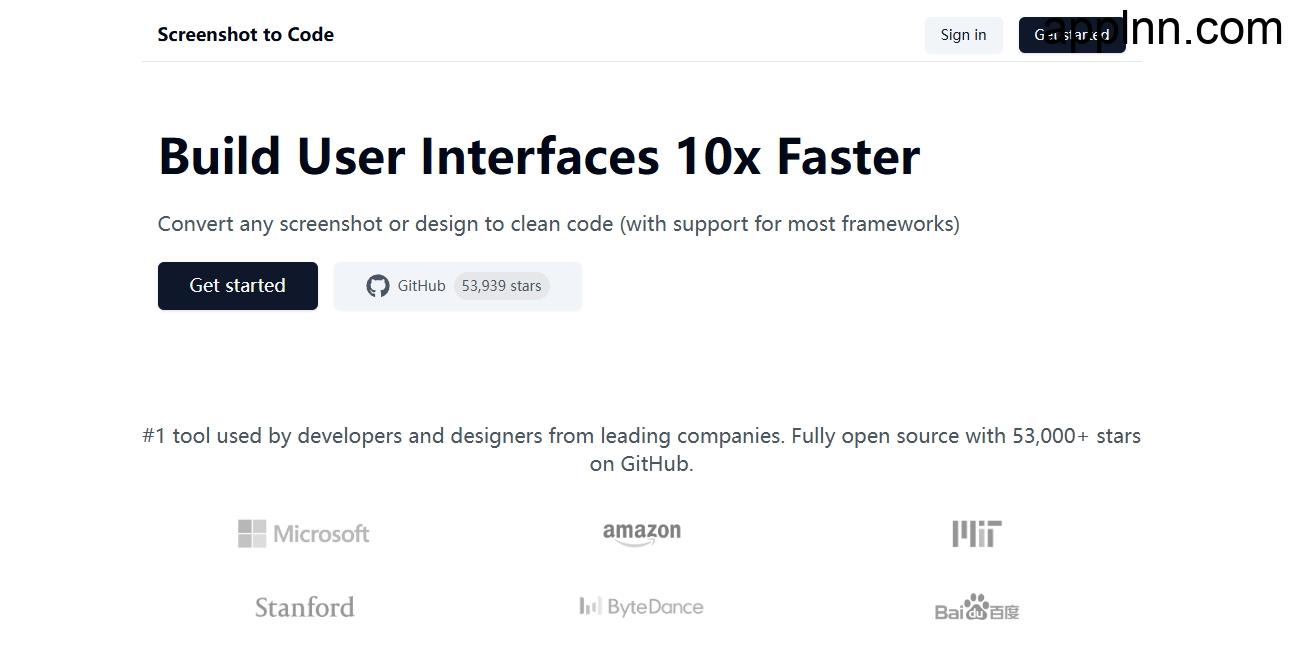The width and height of the screenshot is (1292, 657).
Task: Click the headline Build User Interfaces 10x Faster
Action: tap(539, 156)
